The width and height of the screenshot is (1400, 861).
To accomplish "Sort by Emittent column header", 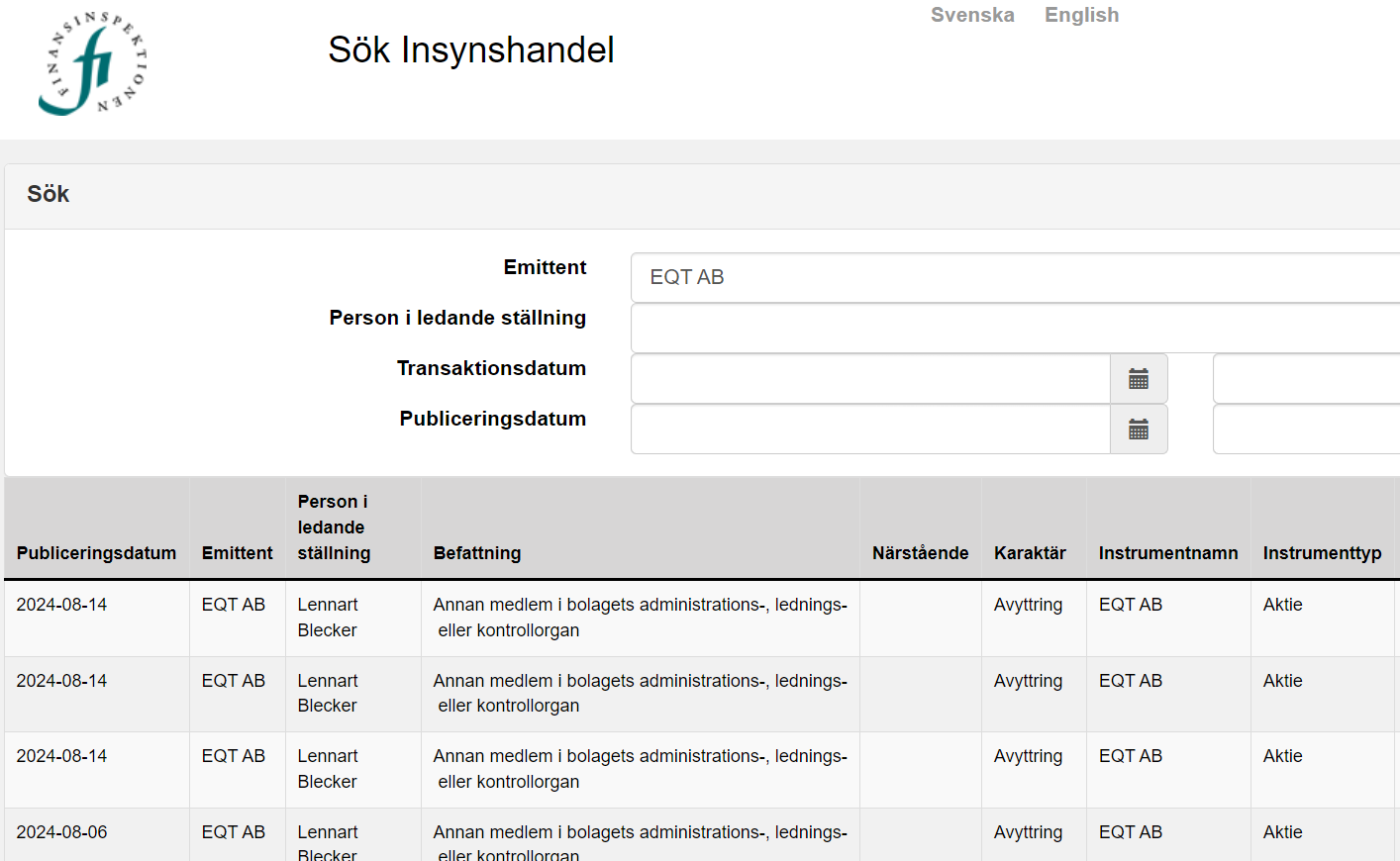I will pyautogui.click(x=237, y=553).
